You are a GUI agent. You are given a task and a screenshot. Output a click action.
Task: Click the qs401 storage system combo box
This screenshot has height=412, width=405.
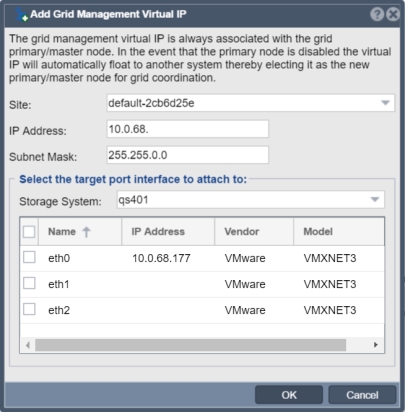pyautogui.click(x=251, y=200)
